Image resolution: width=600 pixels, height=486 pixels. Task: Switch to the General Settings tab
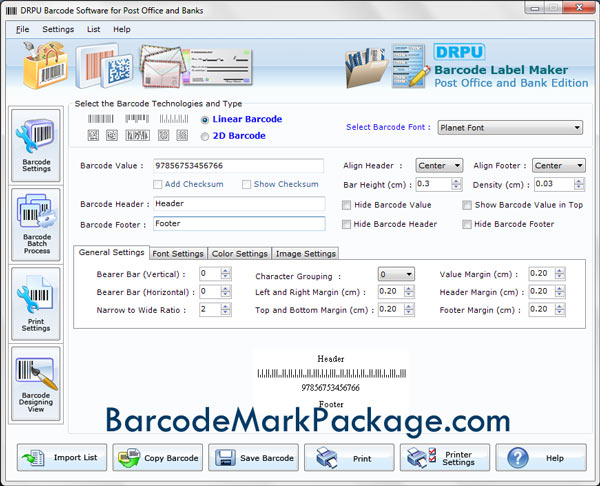111,253
